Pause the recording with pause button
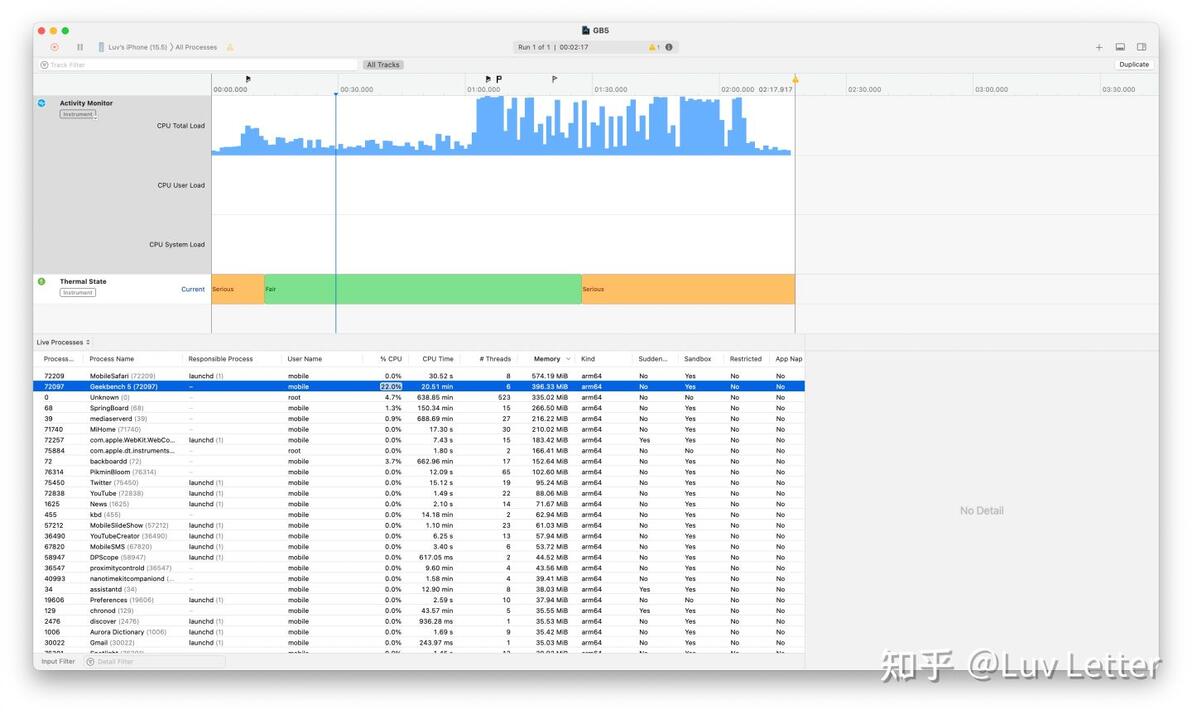Viewport: 1192px width, 714px height. 80,47
